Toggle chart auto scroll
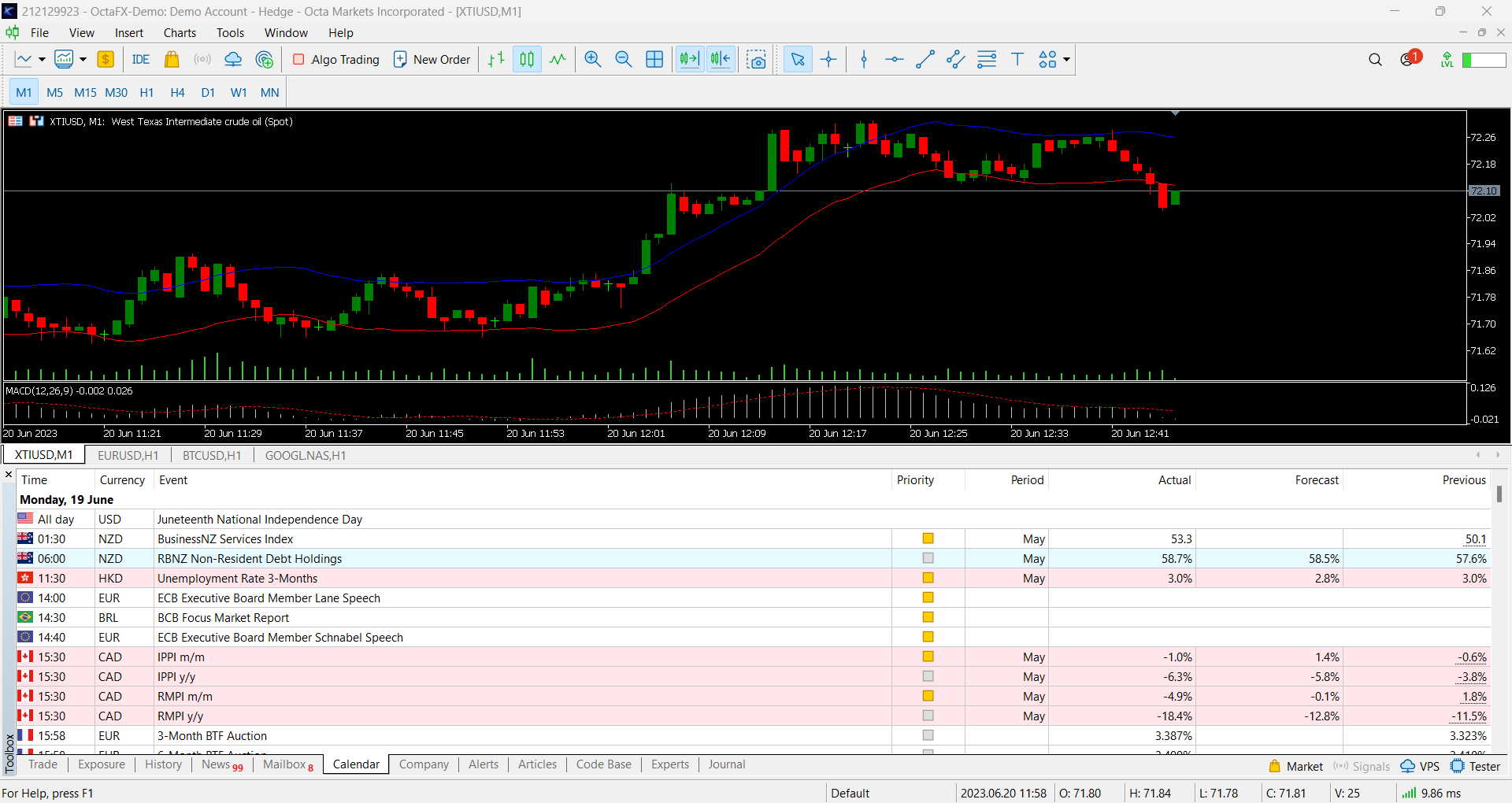 point(689,59)
